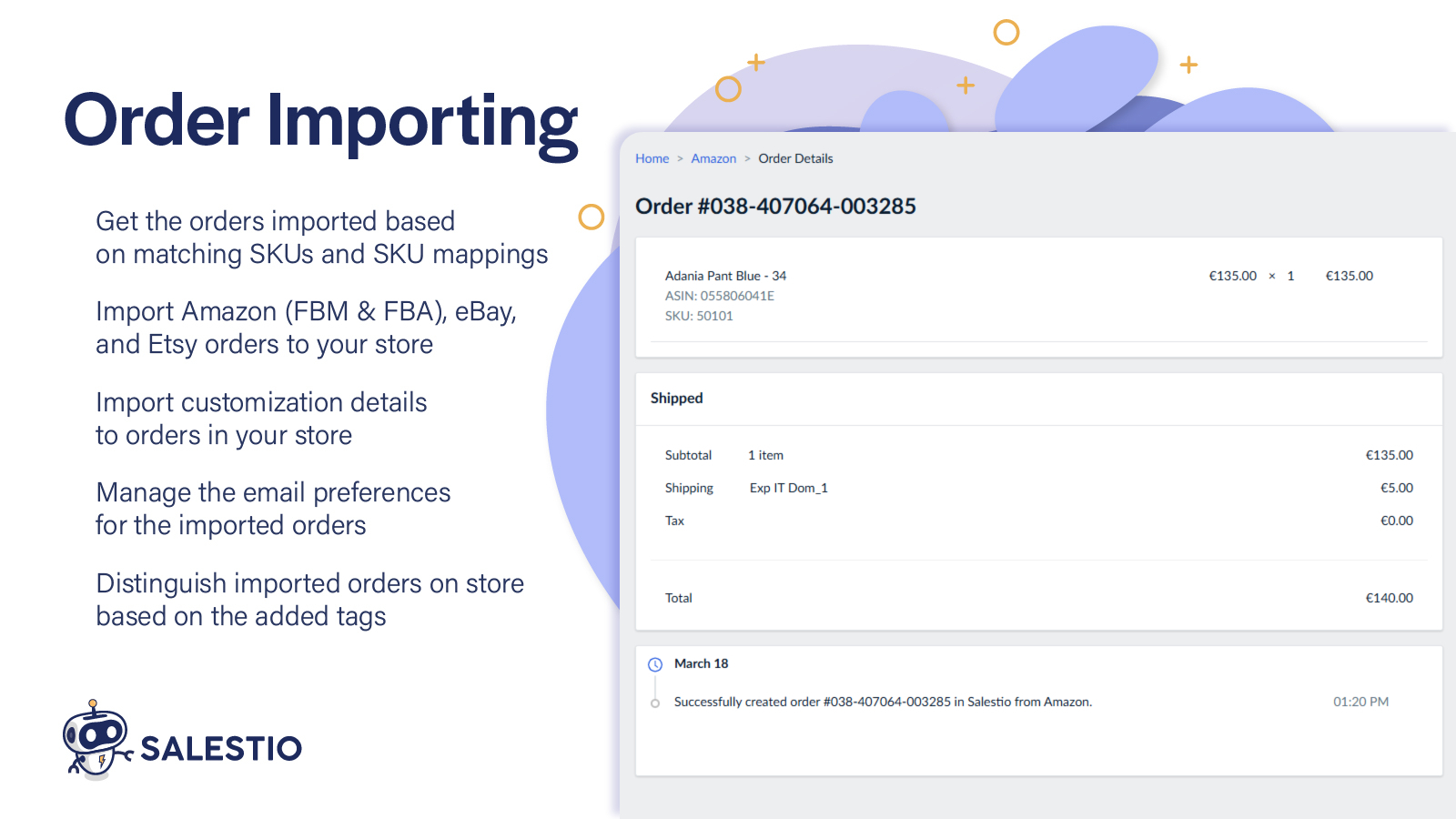Click the Shipped status header
The height and width of the screenshot is (819, 1456).
pos(676,398)
